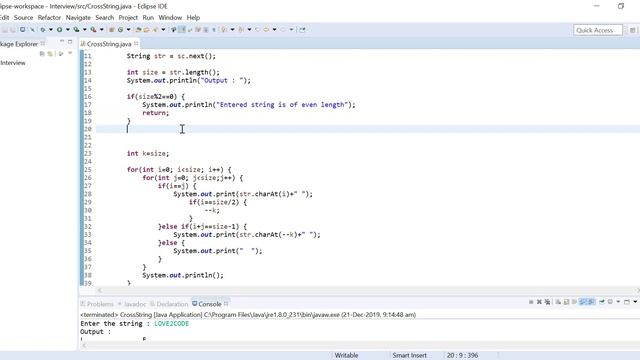Click the Coverage launch icon
640x360 pixels.
[76, 30]
